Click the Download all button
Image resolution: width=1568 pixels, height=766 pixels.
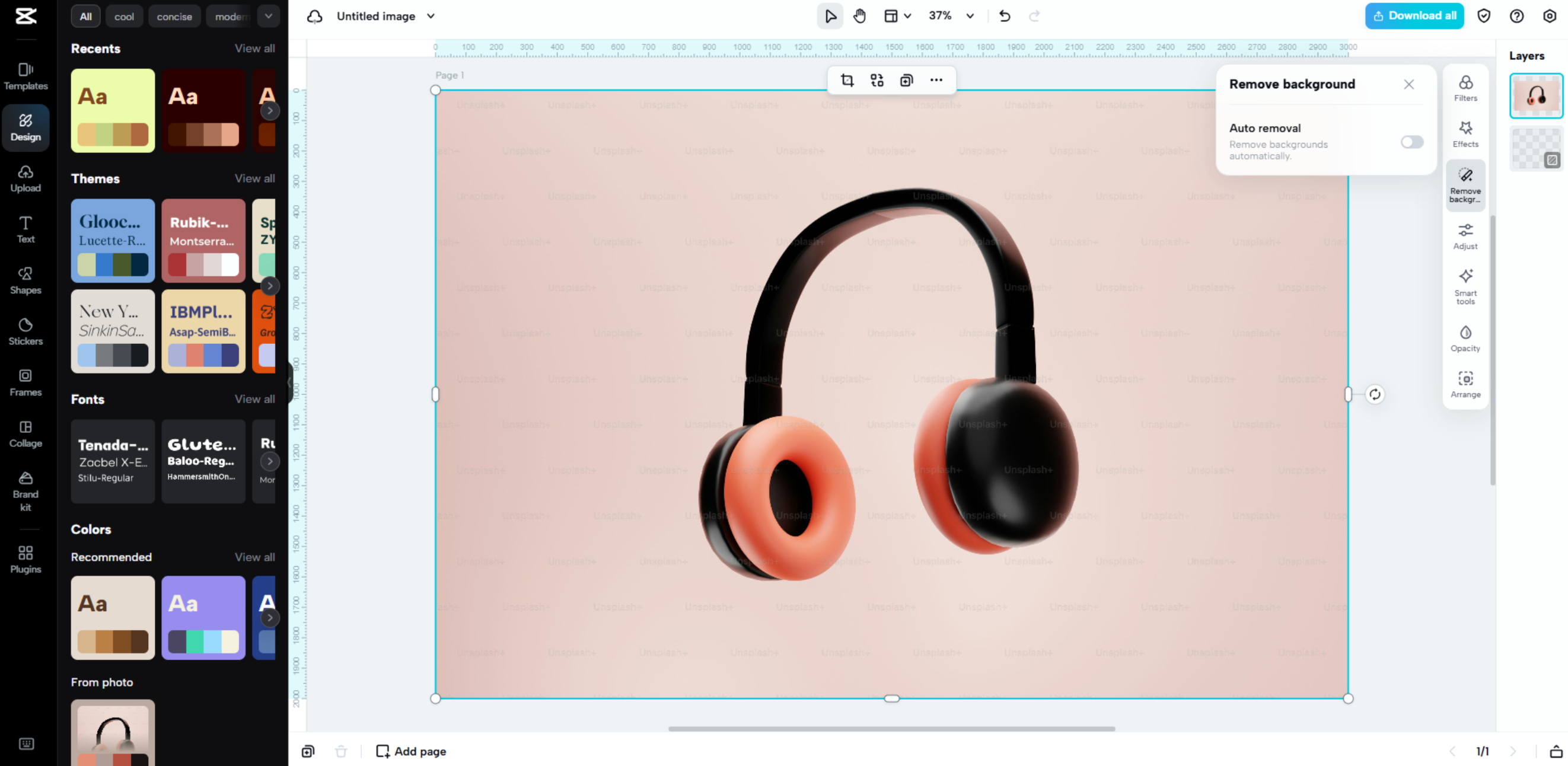coord(1414,15)
